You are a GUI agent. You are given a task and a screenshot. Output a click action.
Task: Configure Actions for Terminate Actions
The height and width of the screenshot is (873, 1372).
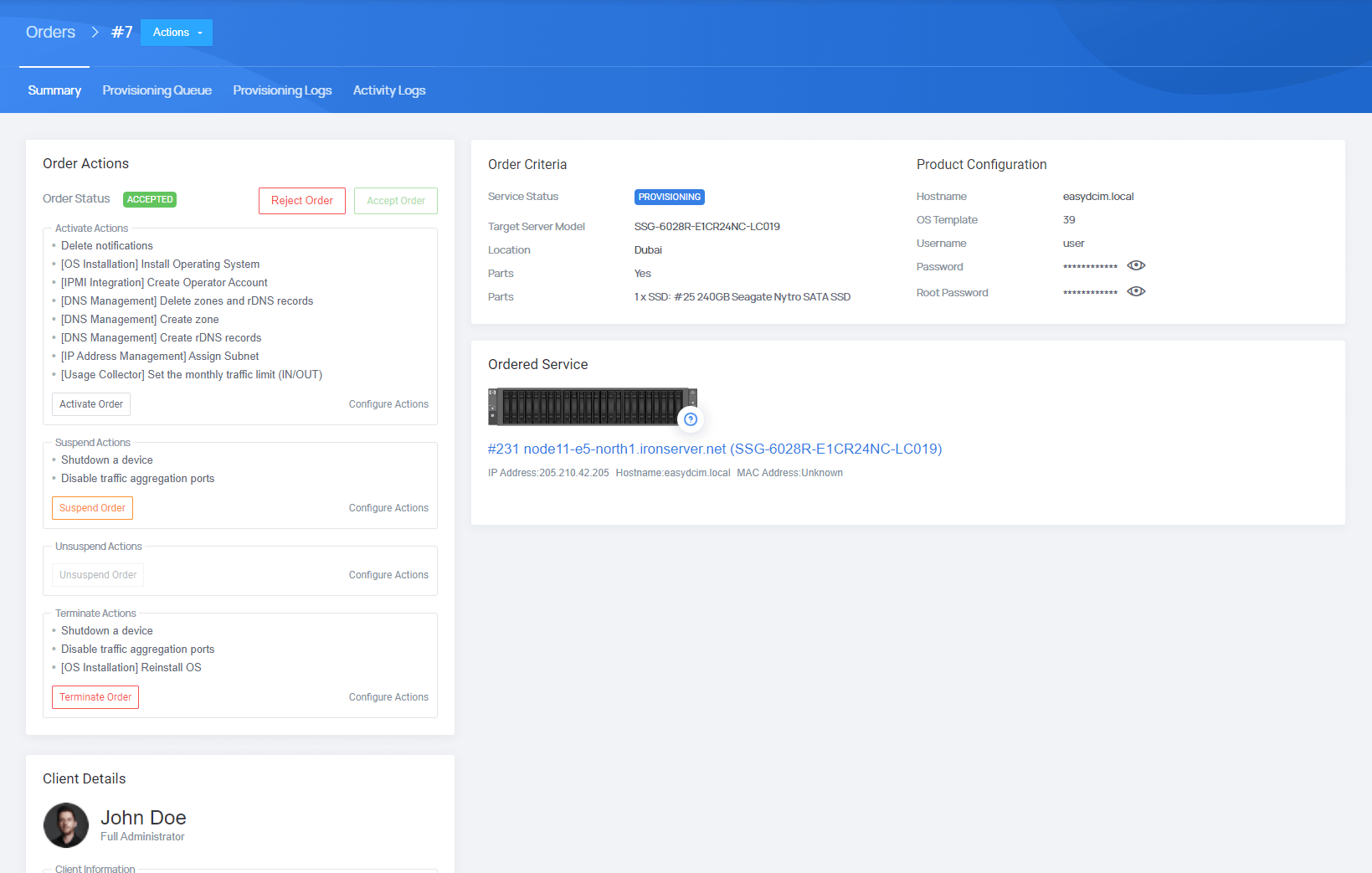388,697
